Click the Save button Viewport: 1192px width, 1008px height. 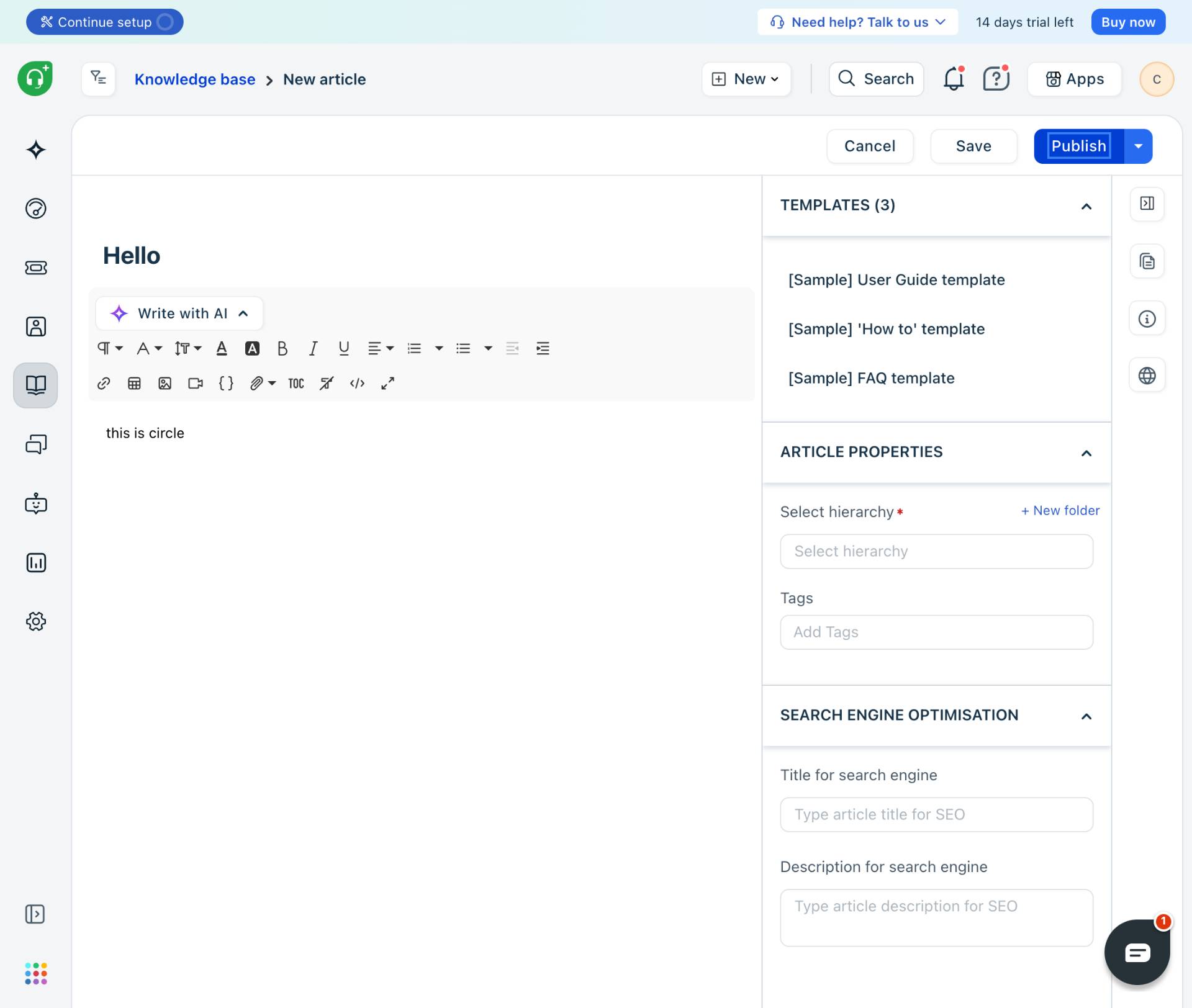973,146
